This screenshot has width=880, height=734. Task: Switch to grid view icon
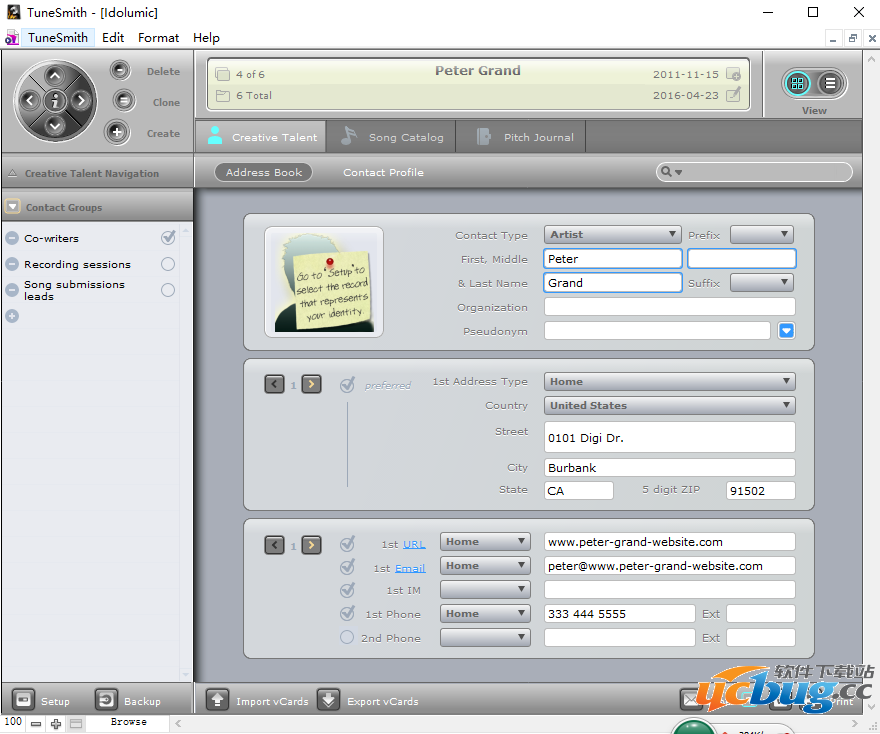pos(797,83)
